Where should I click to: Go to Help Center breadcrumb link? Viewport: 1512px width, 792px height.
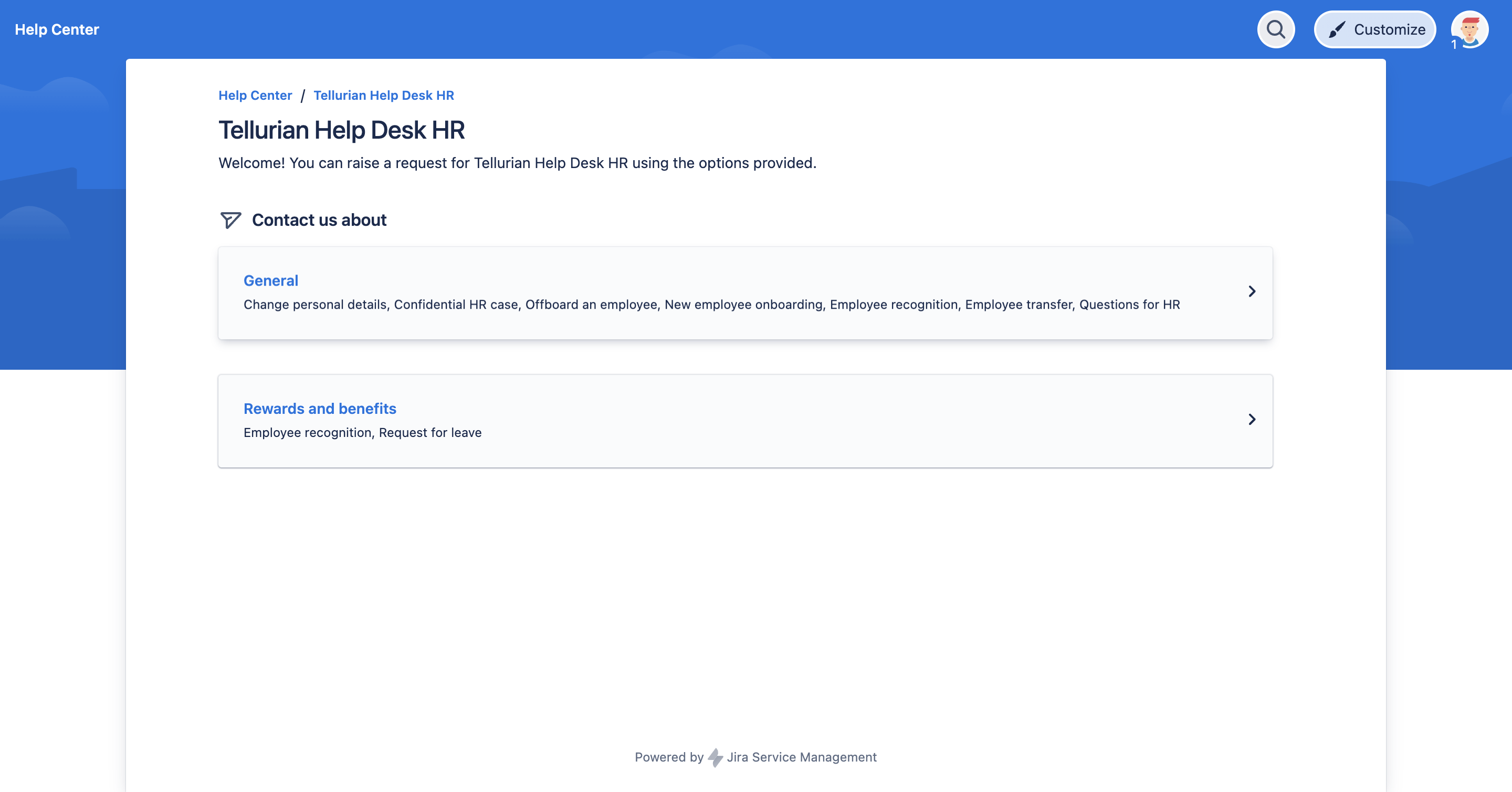pos(255,95)
